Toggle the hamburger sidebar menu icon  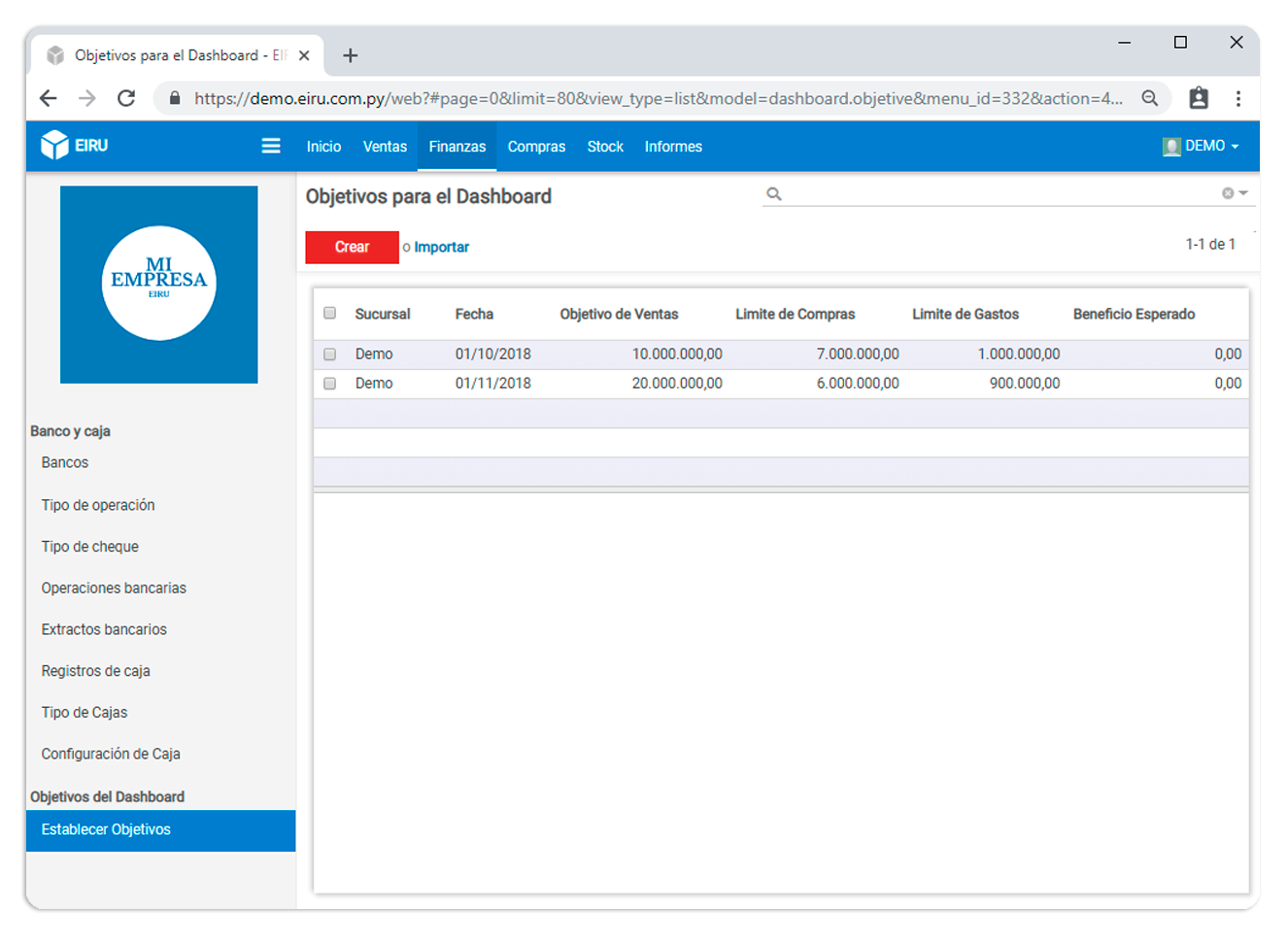(x=271, y=146)
